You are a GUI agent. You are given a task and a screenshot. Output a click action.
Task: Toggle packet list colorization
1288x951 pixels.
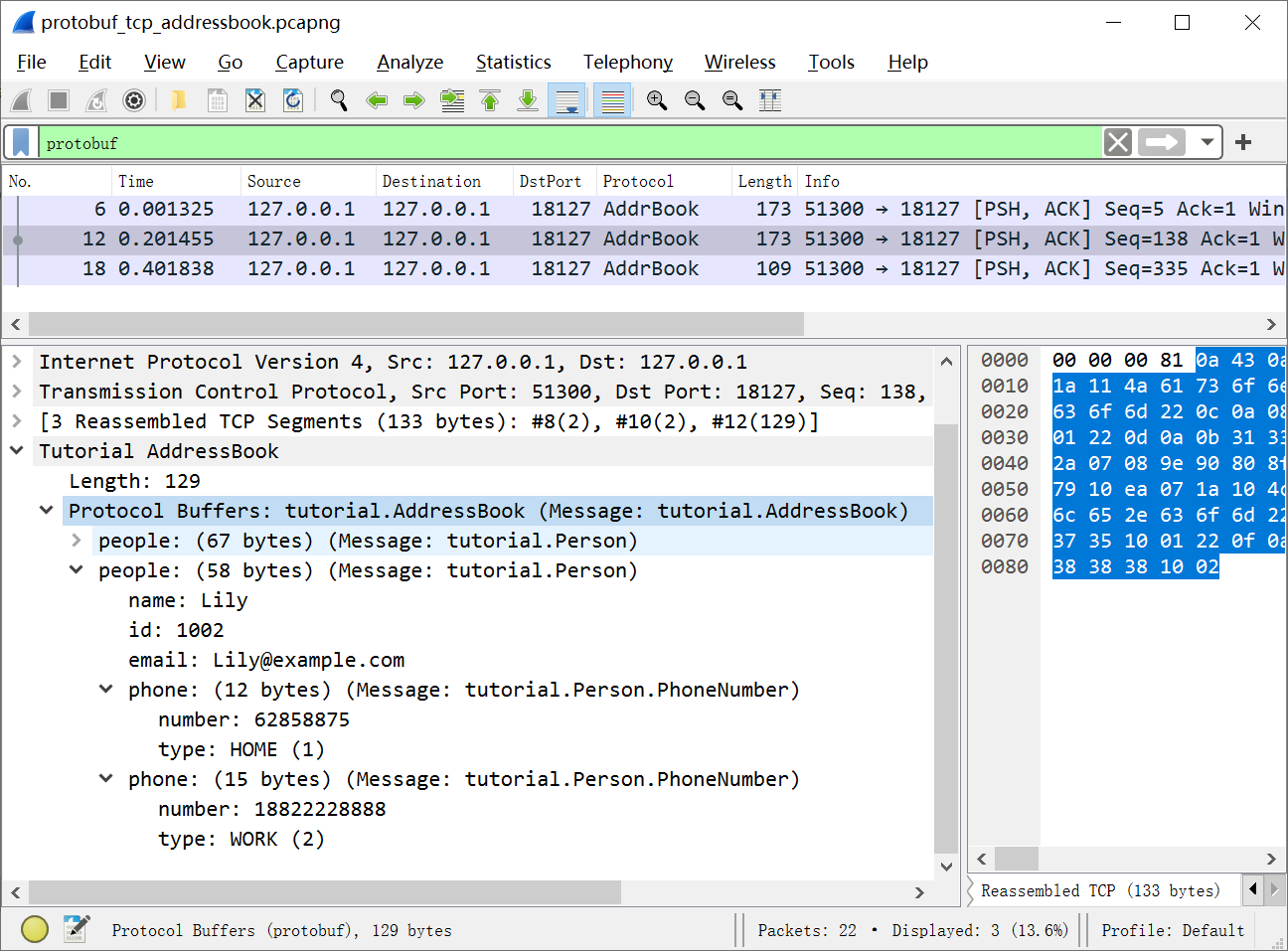612,99
